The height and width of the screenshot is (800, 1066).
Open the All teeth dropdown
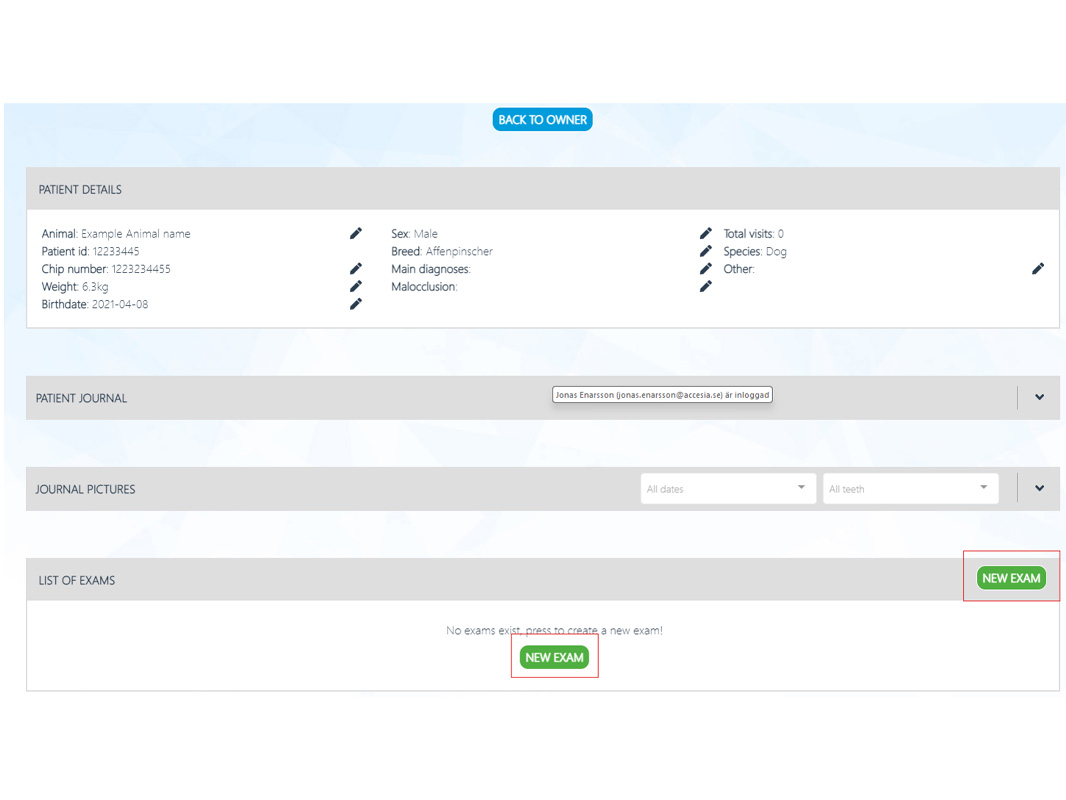tap(909, 489)
